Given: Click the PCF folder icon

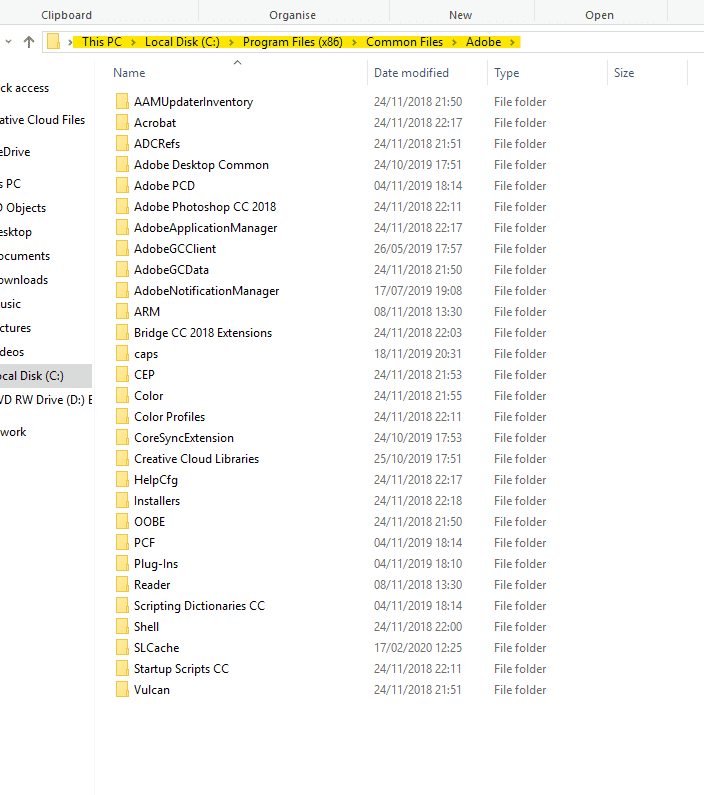Looking at the screenshot, I should click(x=122, y=543).
